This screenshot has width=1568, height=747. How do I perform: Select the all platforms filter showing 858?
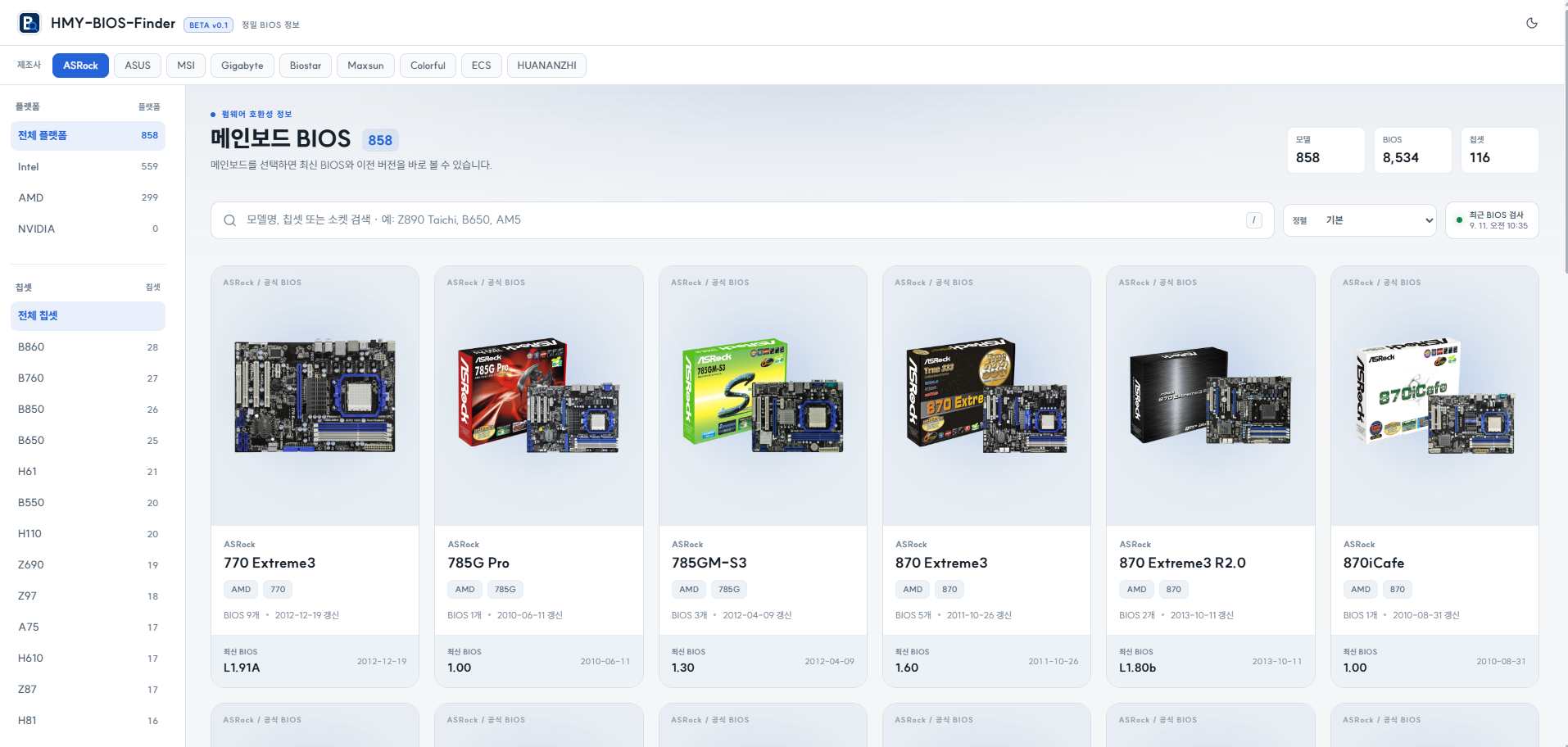88,136
